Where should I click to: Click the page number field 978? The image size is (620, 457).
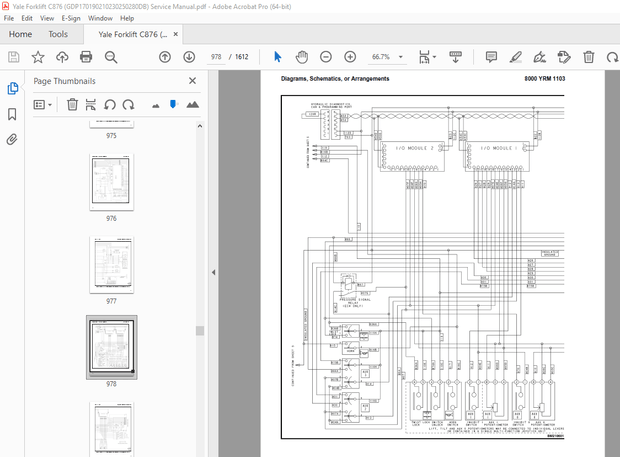[216, 57]
